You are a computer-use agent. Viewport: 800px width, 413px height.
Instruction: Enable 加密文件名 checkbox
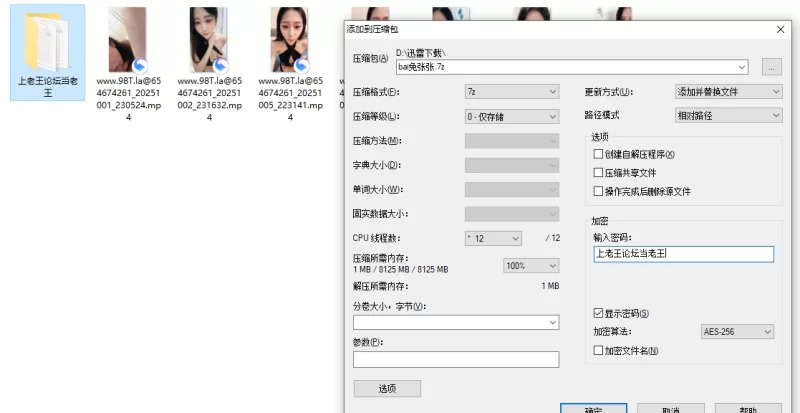click(599, 351)
